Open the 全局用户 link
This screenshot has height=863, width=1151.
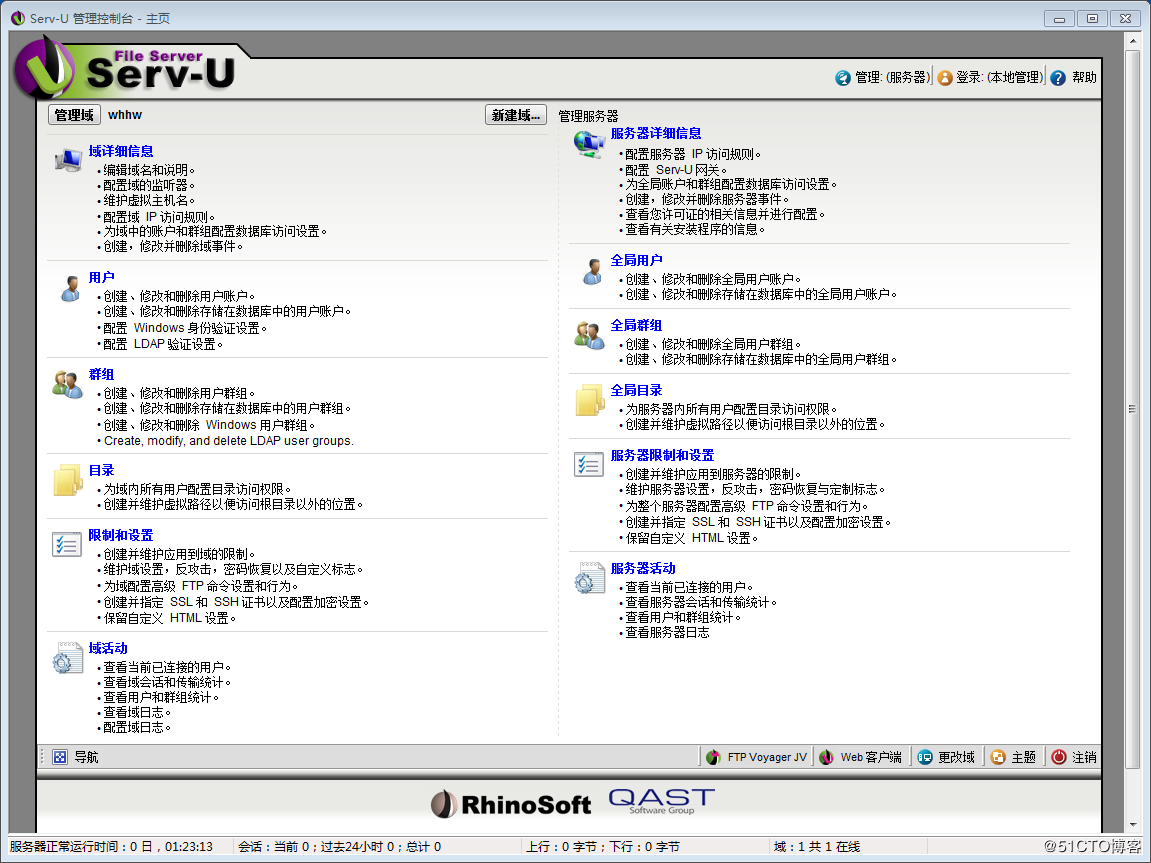pos(637,260)
